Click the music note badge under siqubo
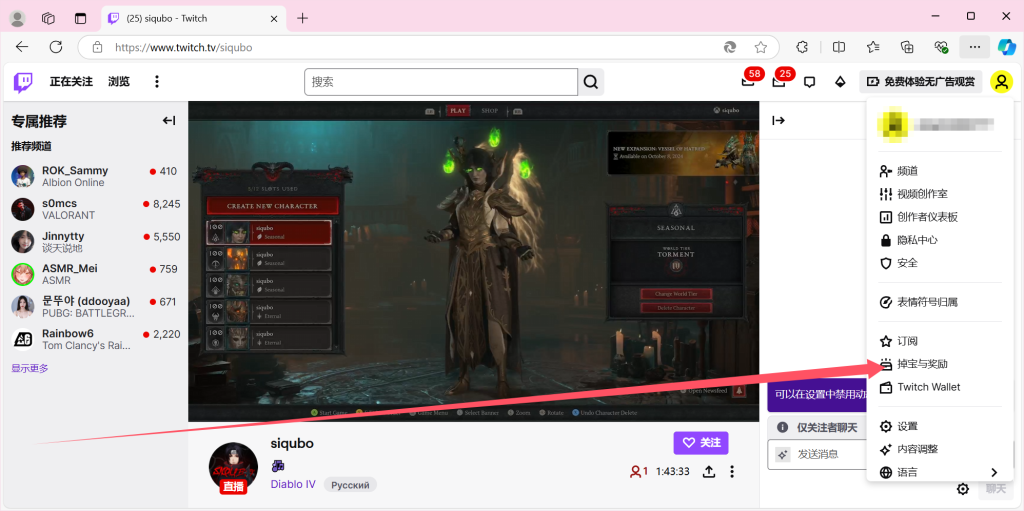The width and height of the screenshot is (1024, 511). coord(278,466)
